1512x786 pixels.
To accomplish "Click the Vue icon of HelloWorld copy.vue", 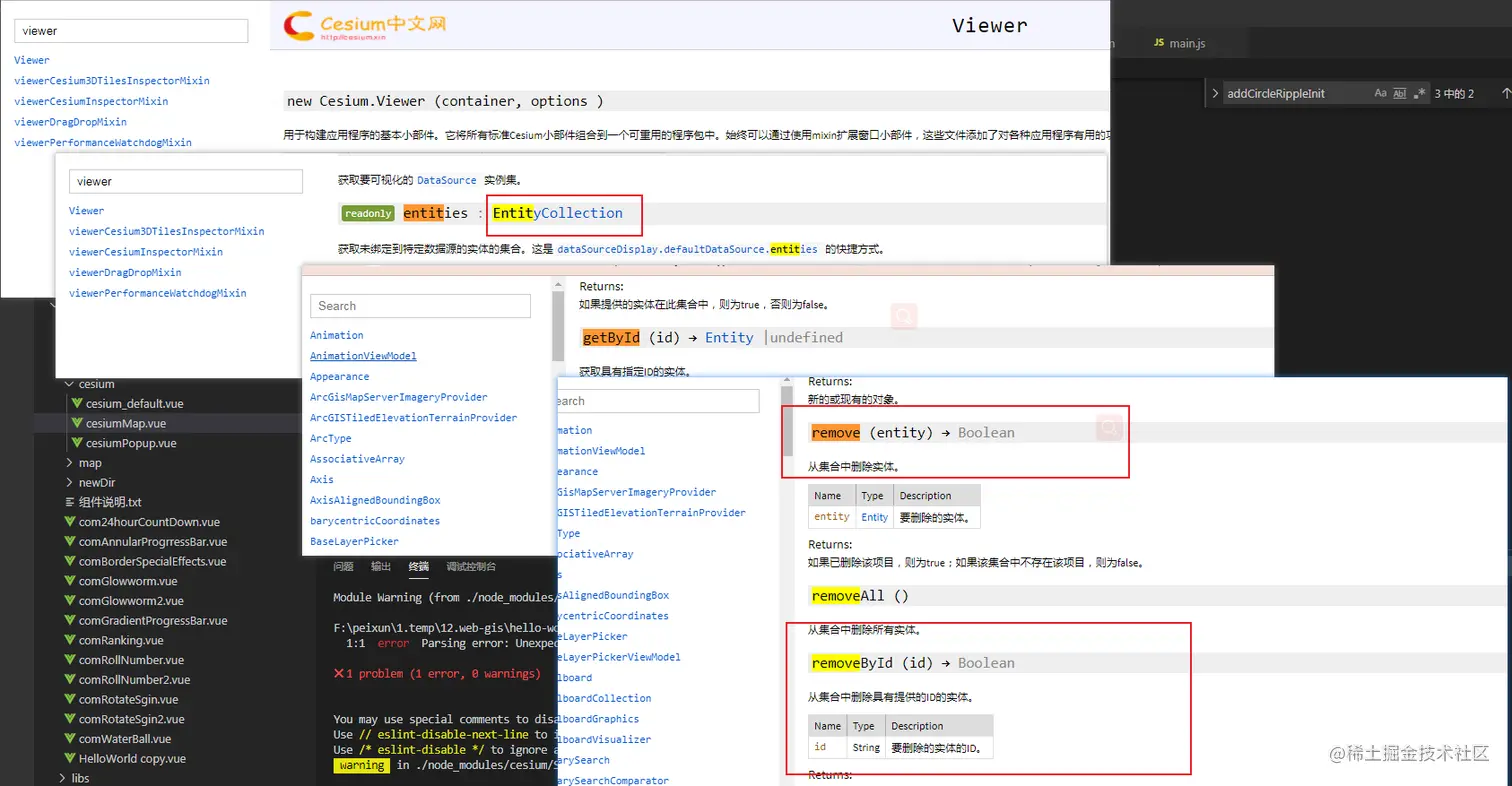I will pyautogui.click(x=69, y=759).
